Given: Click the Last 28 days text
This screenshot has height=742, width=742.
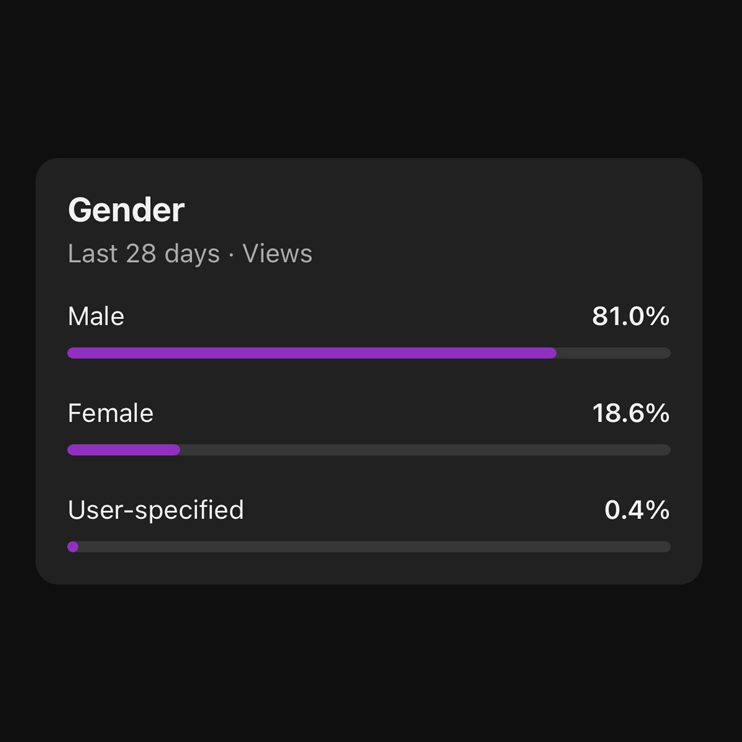Looking at the screenshot, I should point(144,253).
